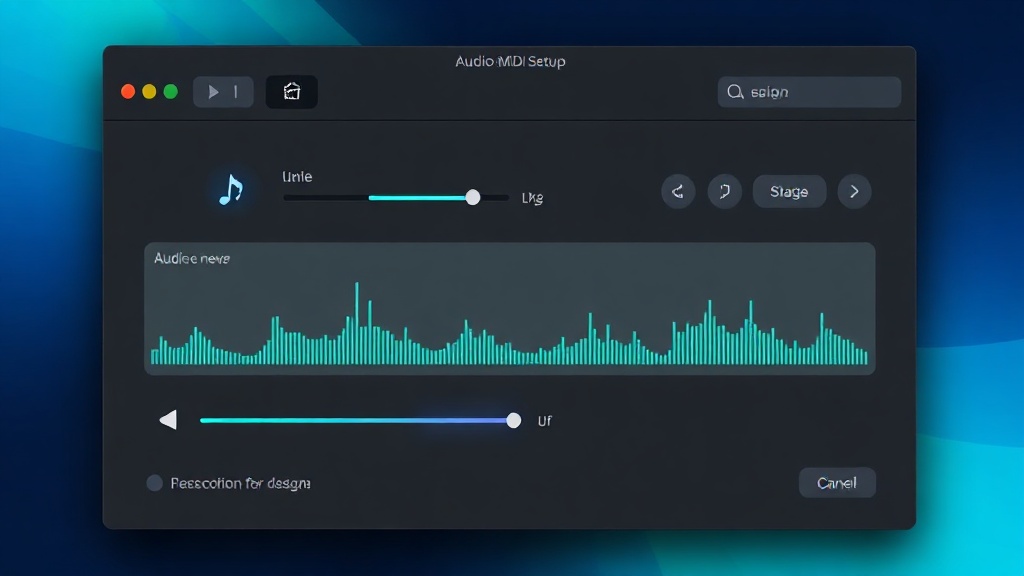Click the right chevron round button
This screenshot has height=576, width=1024.
(x=854, y=191)
